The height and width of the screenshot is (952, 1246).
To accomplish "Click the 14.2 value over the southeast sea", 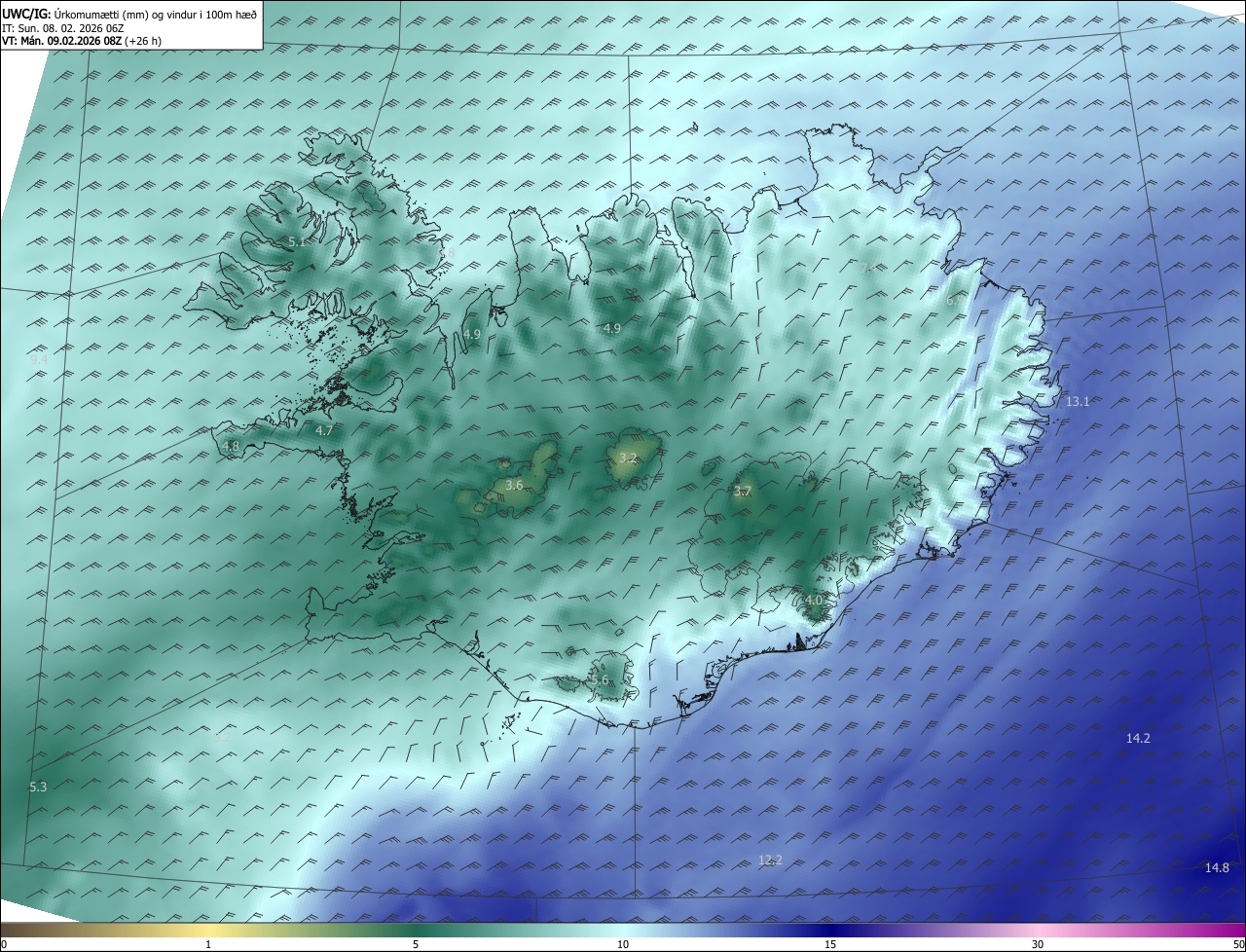I will click(x=1138, y=739).
